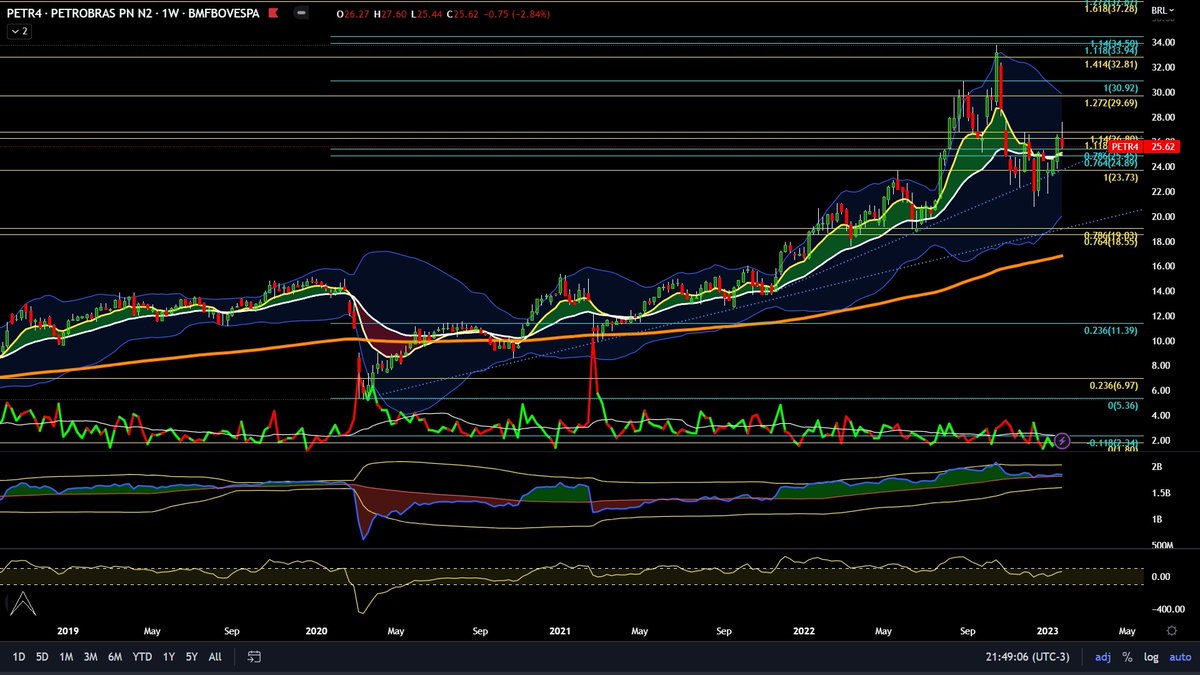Open timezone menu showing 21:49:06 (UTC-3)

(x=1030, y=657)
